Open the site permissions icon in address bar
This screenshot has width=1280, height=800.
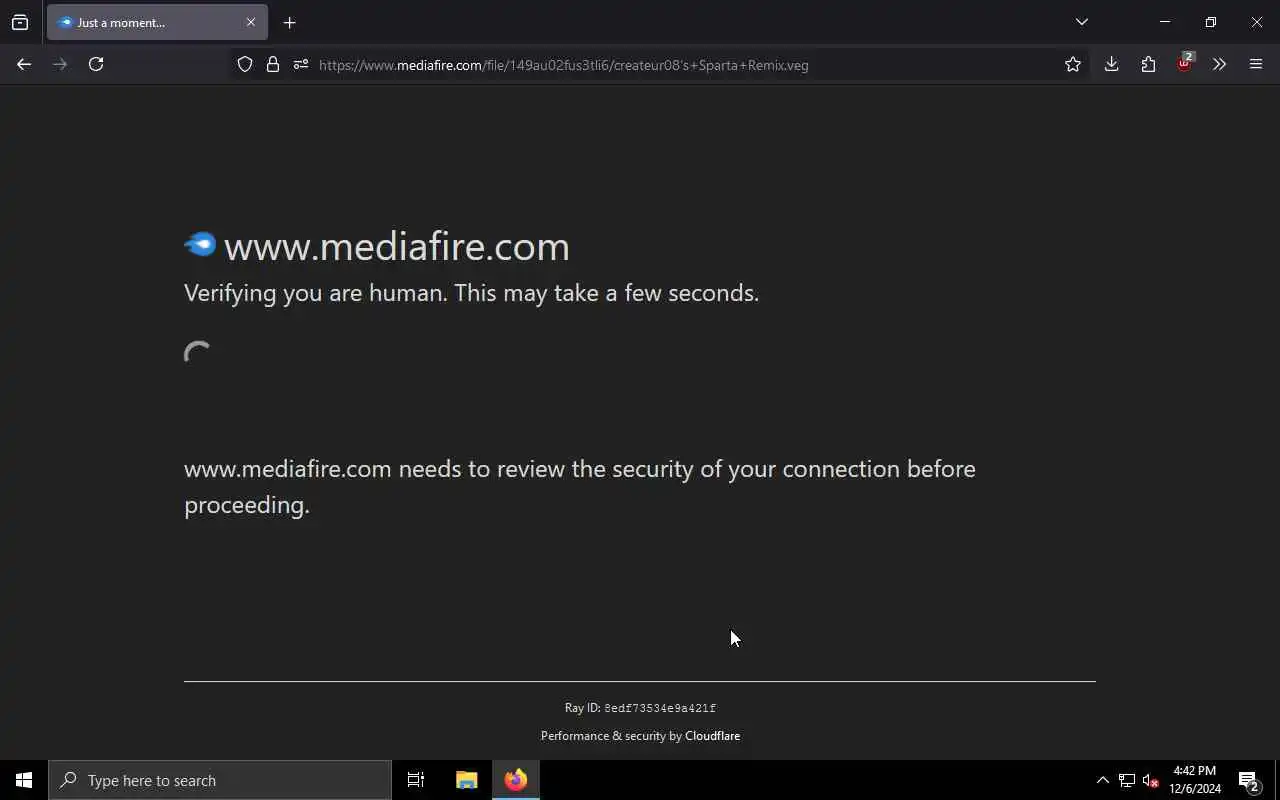(x=301, y=65)
